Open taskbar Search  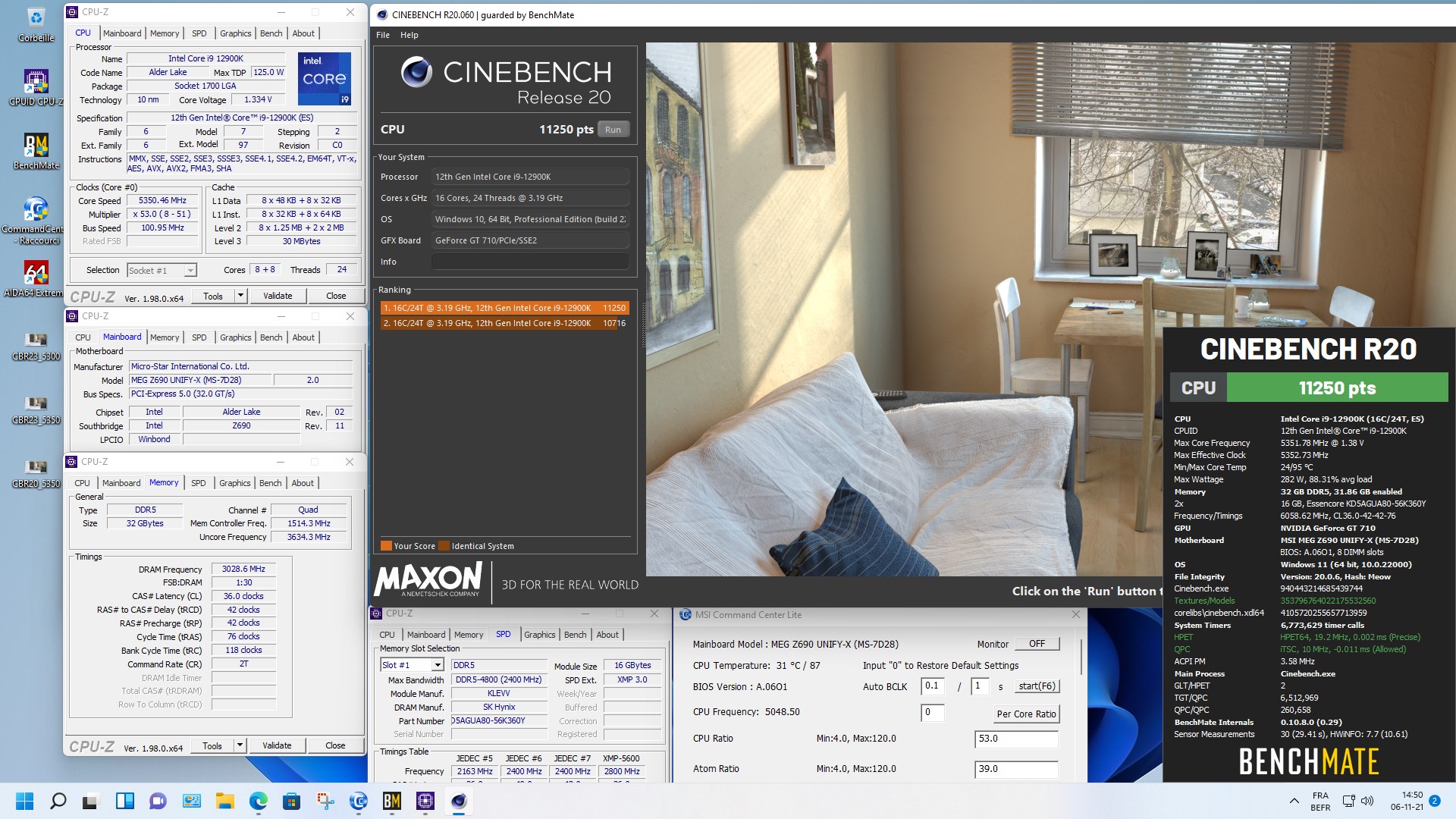coord(58,801)
